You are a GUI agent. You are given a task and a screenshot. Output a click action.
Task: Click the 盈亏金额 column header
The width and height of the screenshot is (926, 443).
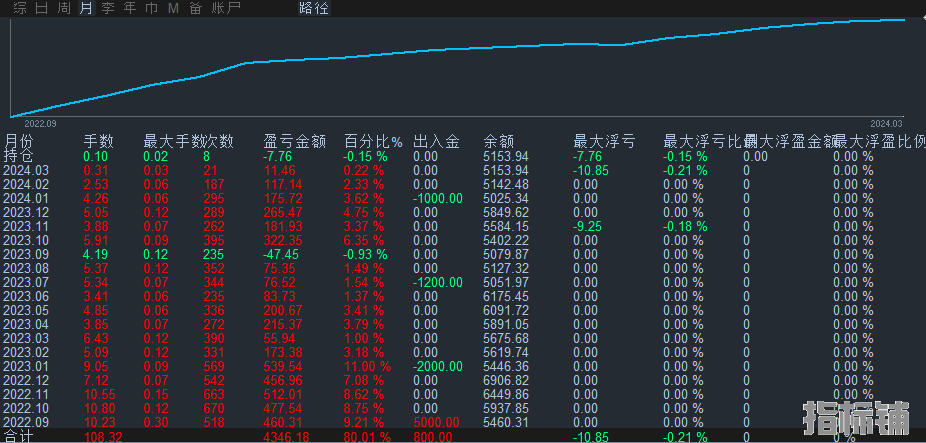(x=294, y=142)
